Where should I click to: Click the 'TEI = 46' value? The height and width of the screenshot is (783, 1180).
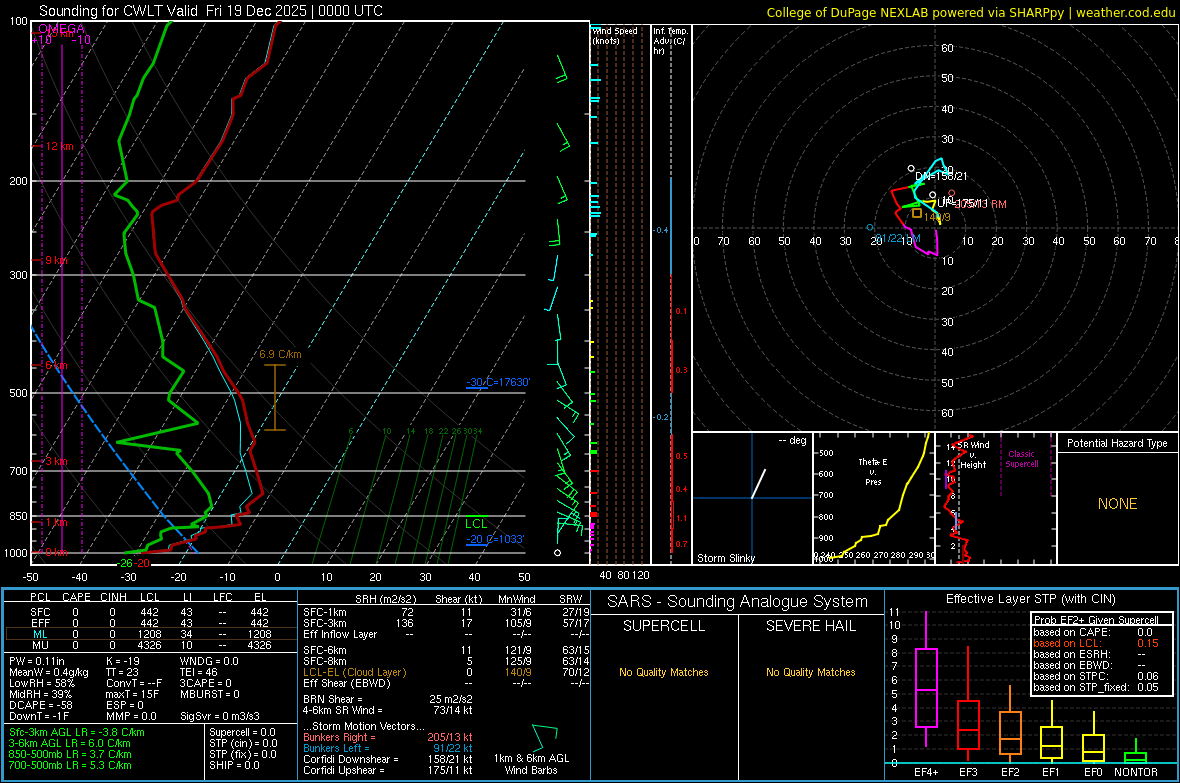click(199, 672)
